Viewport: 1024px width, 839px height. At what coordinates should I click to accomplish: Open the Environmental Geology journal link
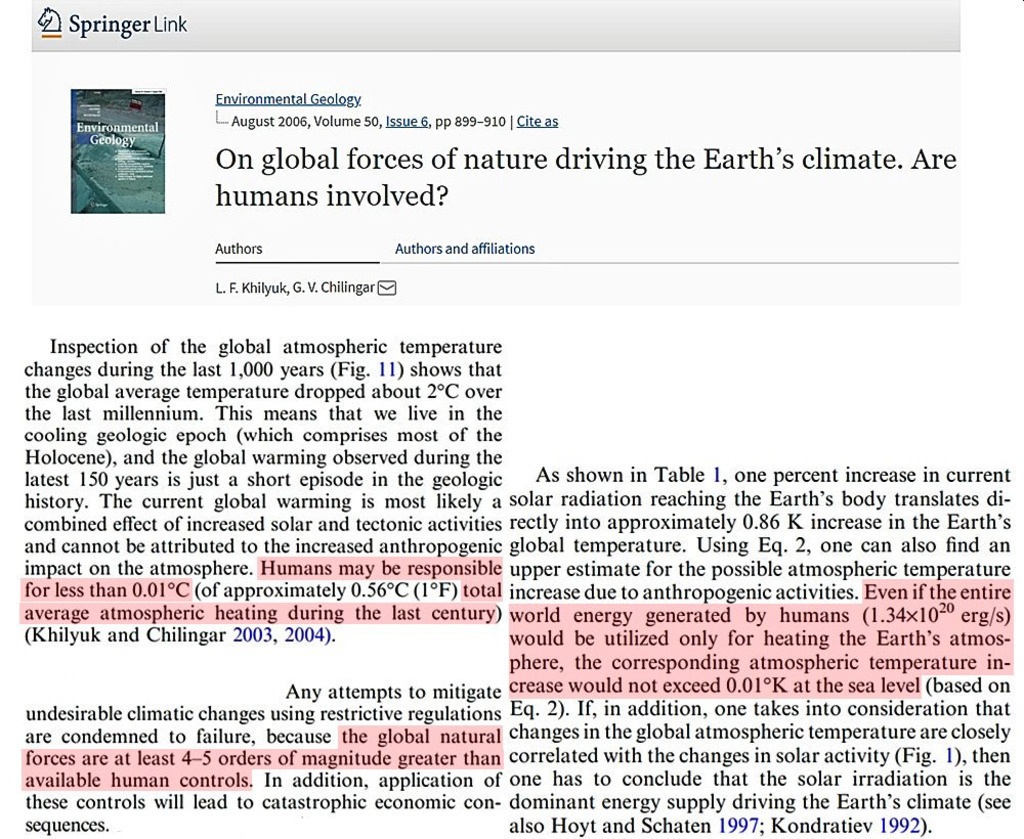click(x=288, y=99)
